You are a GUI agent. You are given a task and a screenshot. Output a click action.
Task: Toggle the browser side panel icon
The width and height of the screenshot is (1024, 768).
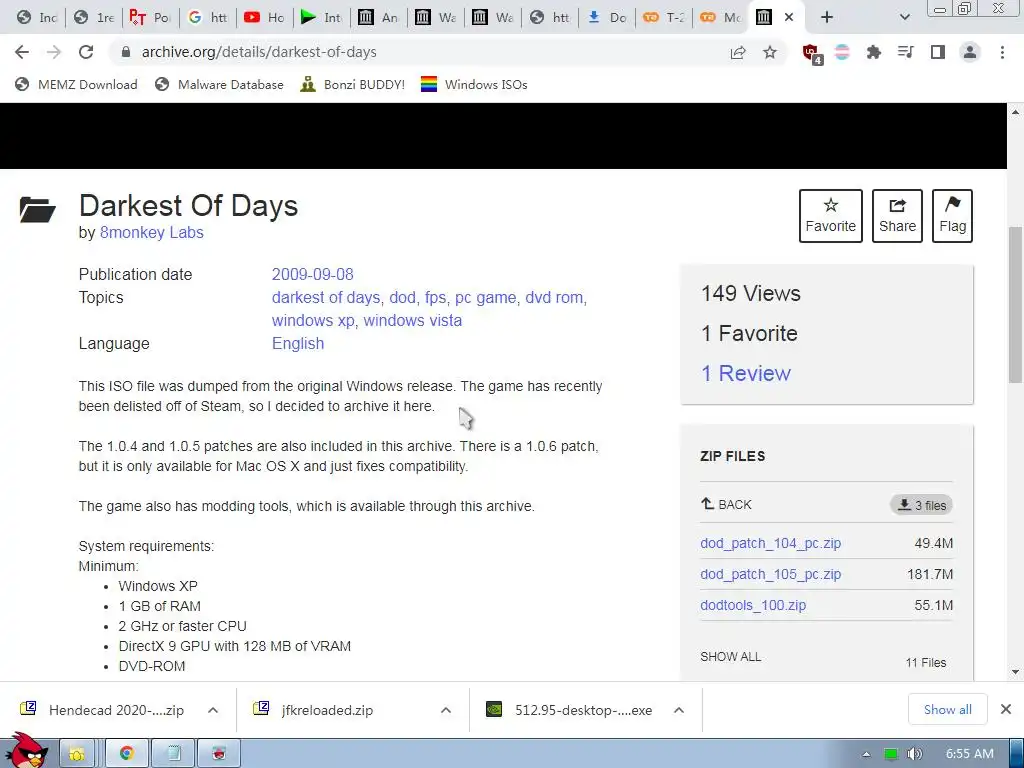[x=937, y=52]
